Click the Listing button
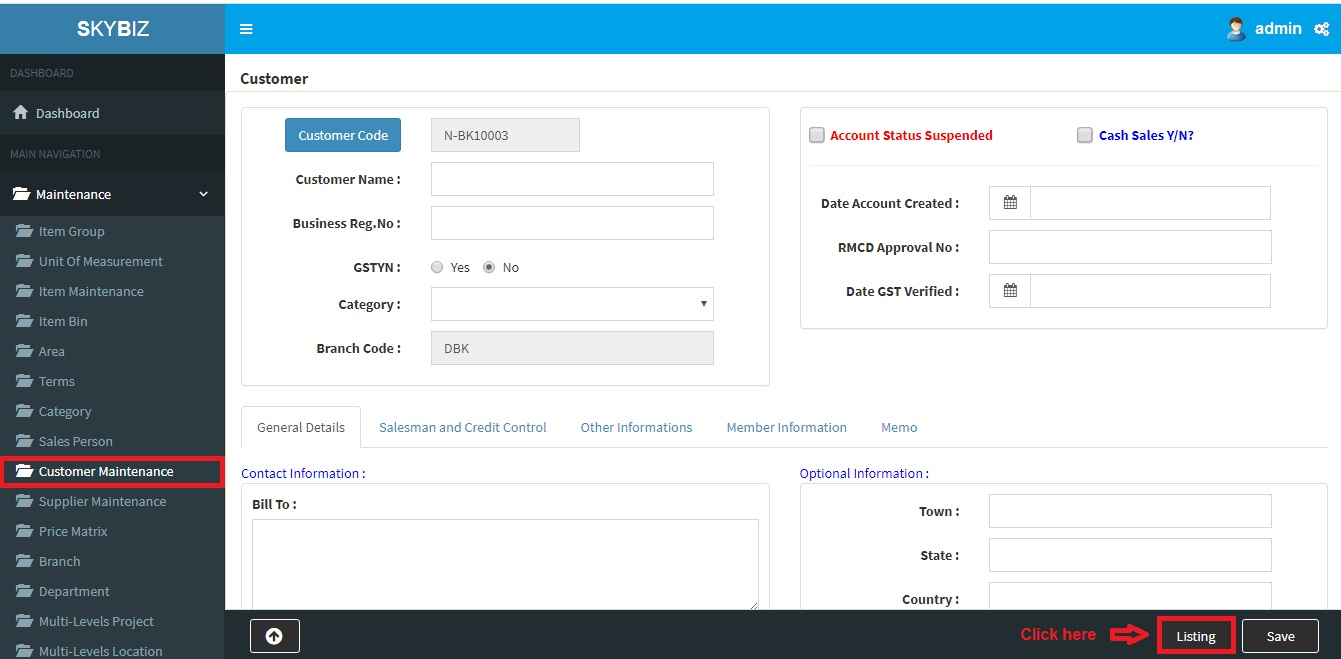 1196,636
